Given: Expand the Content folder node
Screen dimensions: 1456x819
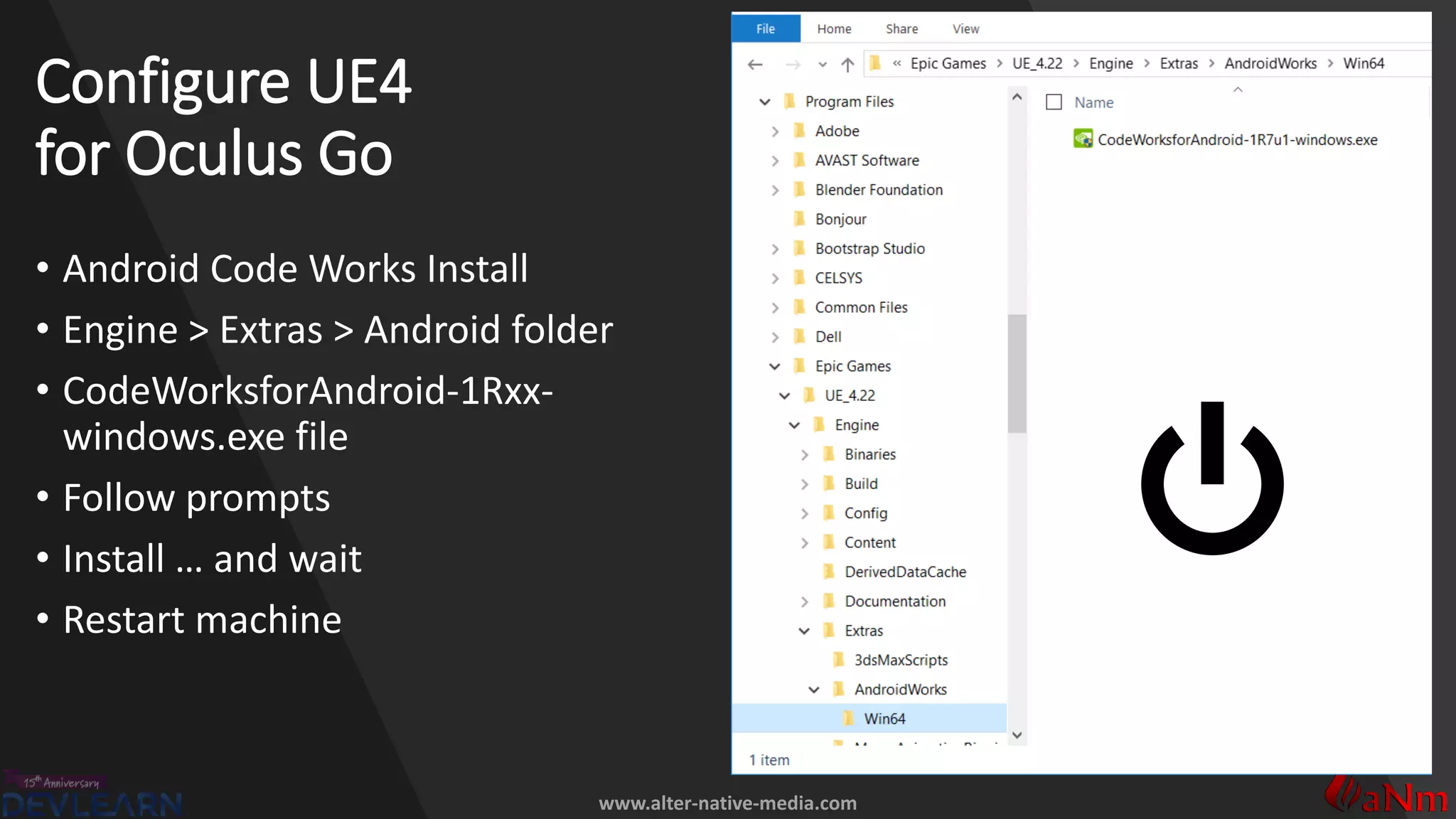Looking at the screenshot, I should tap(805, 543).
